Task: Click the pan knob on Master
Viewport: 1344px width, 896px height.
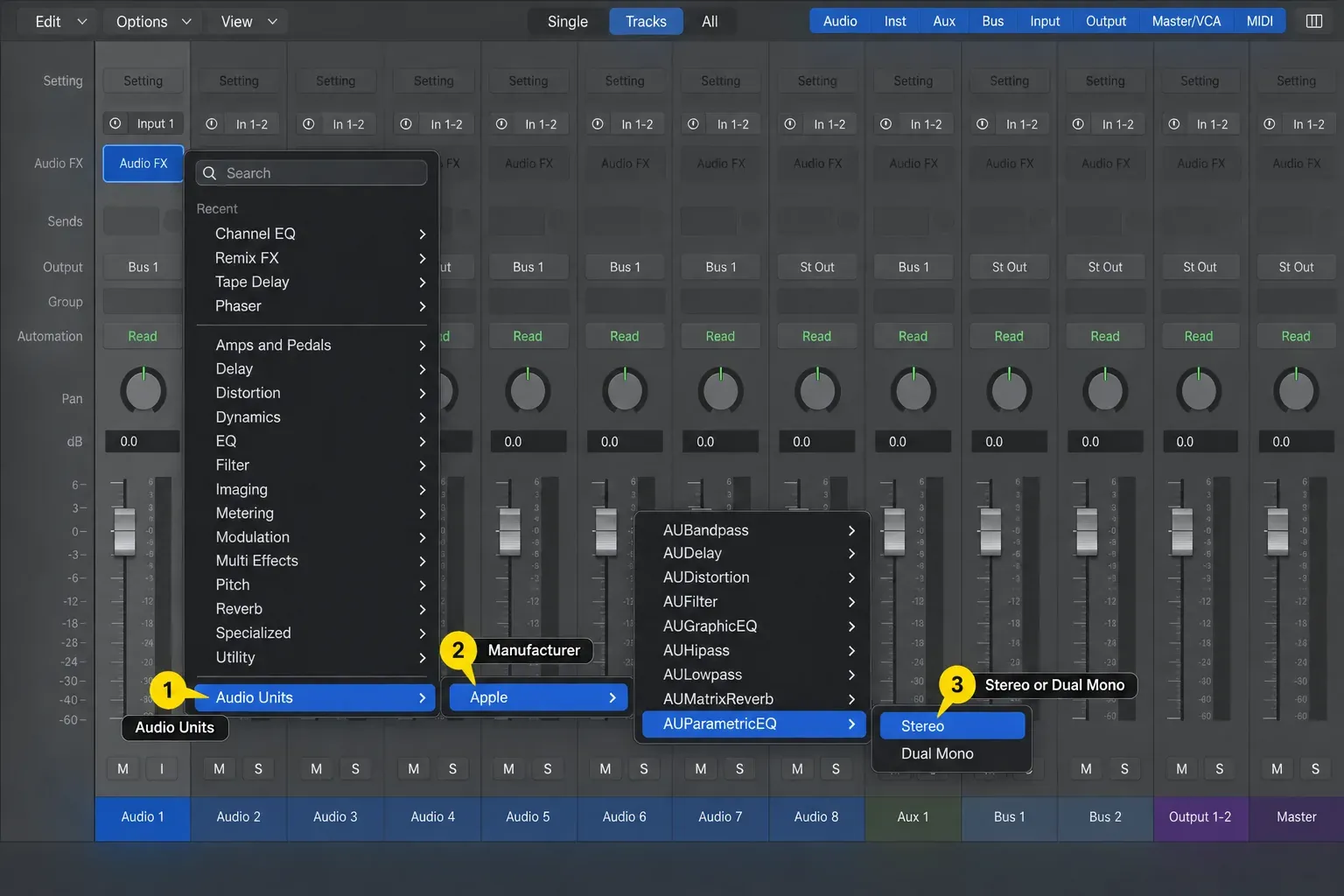Action: (x=1296, y=390)
